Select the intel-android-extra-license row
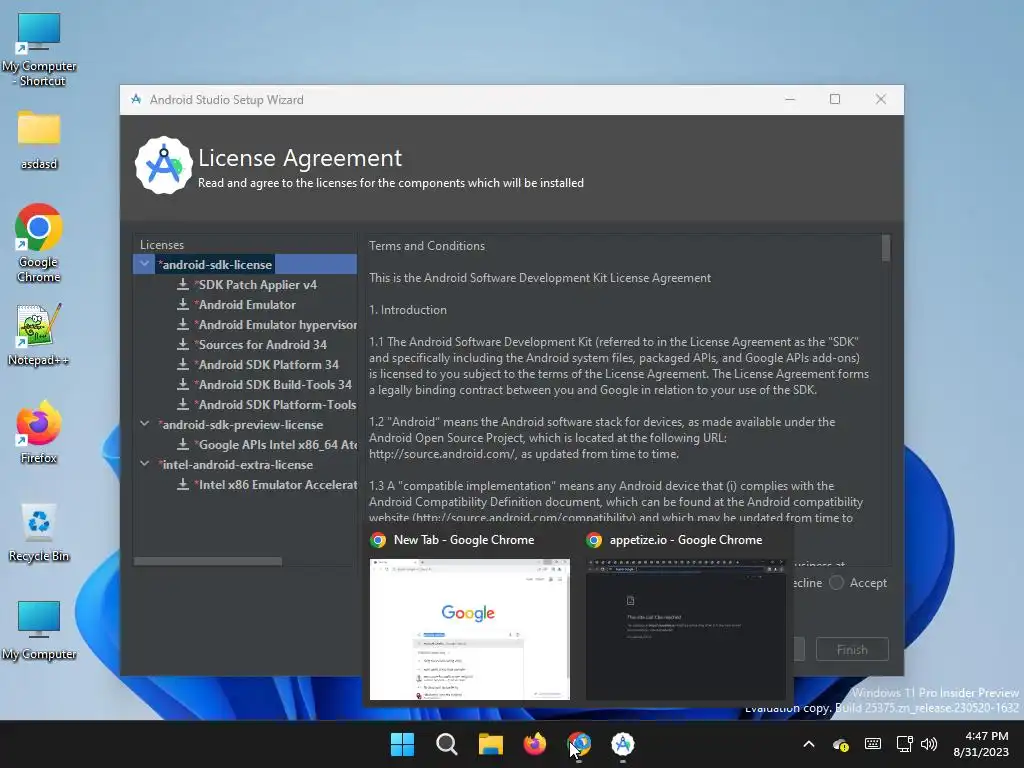1024x768 pixels. (x=235, y=464)
